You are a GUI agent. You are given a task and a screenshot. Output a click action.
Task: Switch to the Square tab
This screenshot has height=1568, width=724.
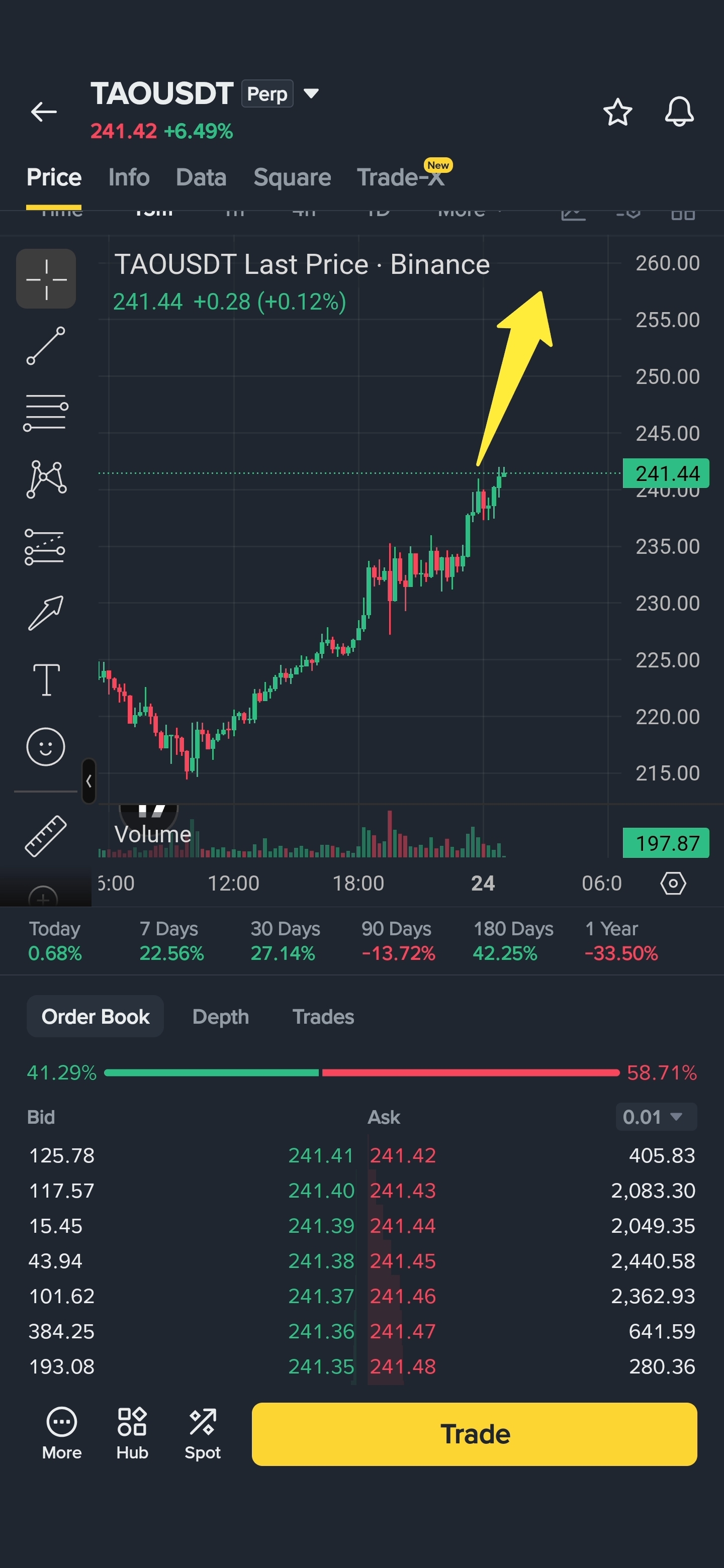[x=292, y=177]
